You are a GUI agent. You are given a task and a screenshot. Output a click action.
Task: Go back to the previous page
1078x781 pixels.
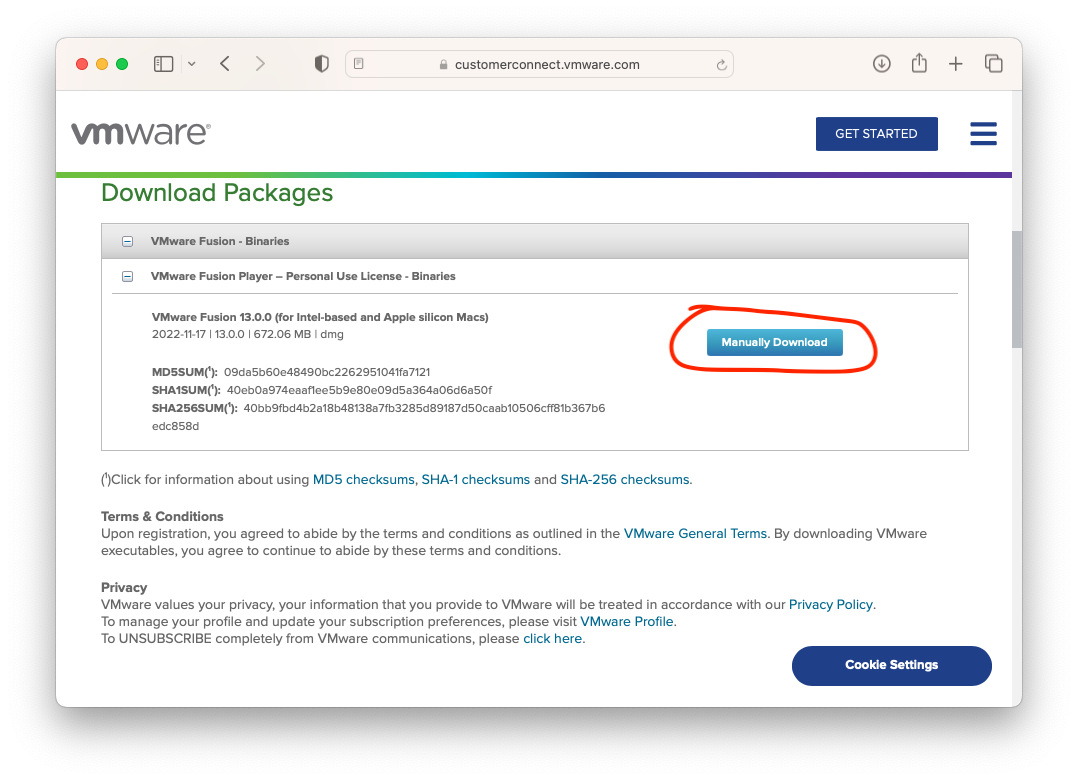(x=224, y=63)
